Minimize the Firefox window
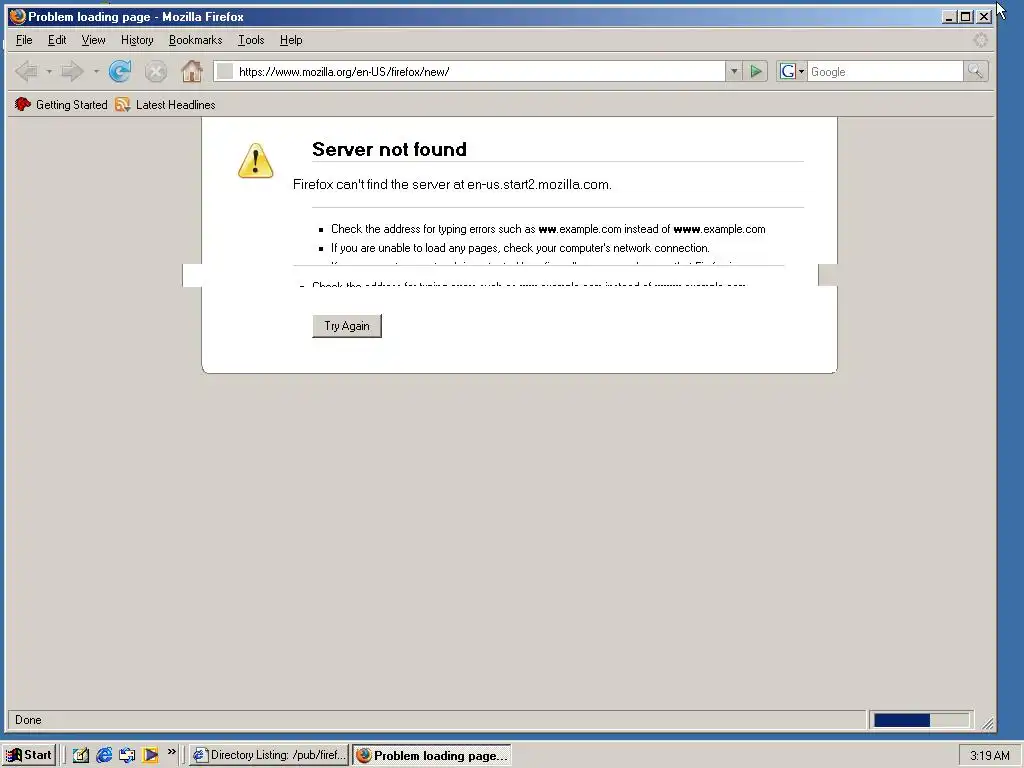Image resolution: width=1024 pixels, height=768 pixels. point(949,16)
